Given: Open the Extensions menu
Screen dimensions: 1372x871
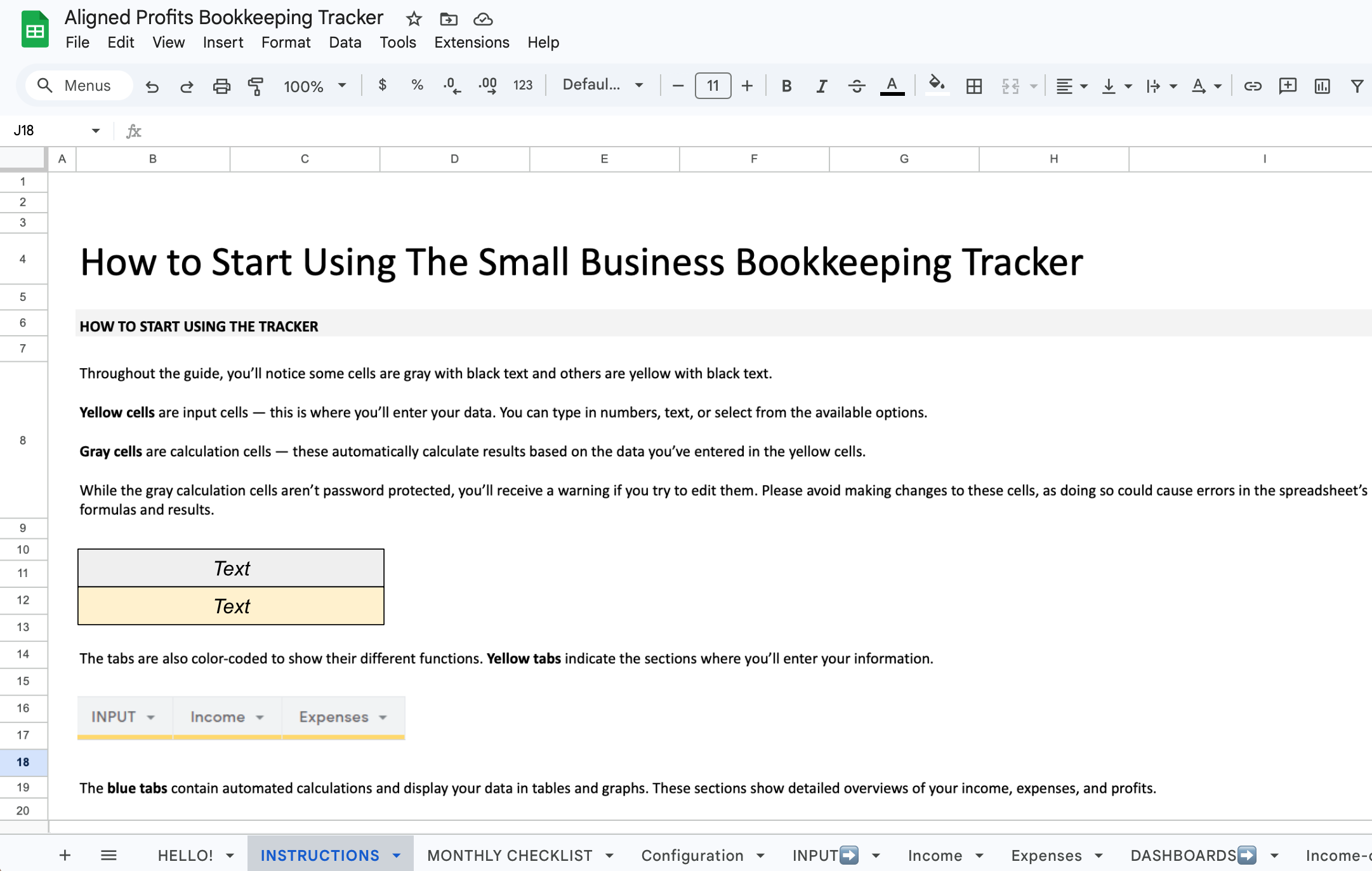Looking at the screenshot, I should click(472, 43).
